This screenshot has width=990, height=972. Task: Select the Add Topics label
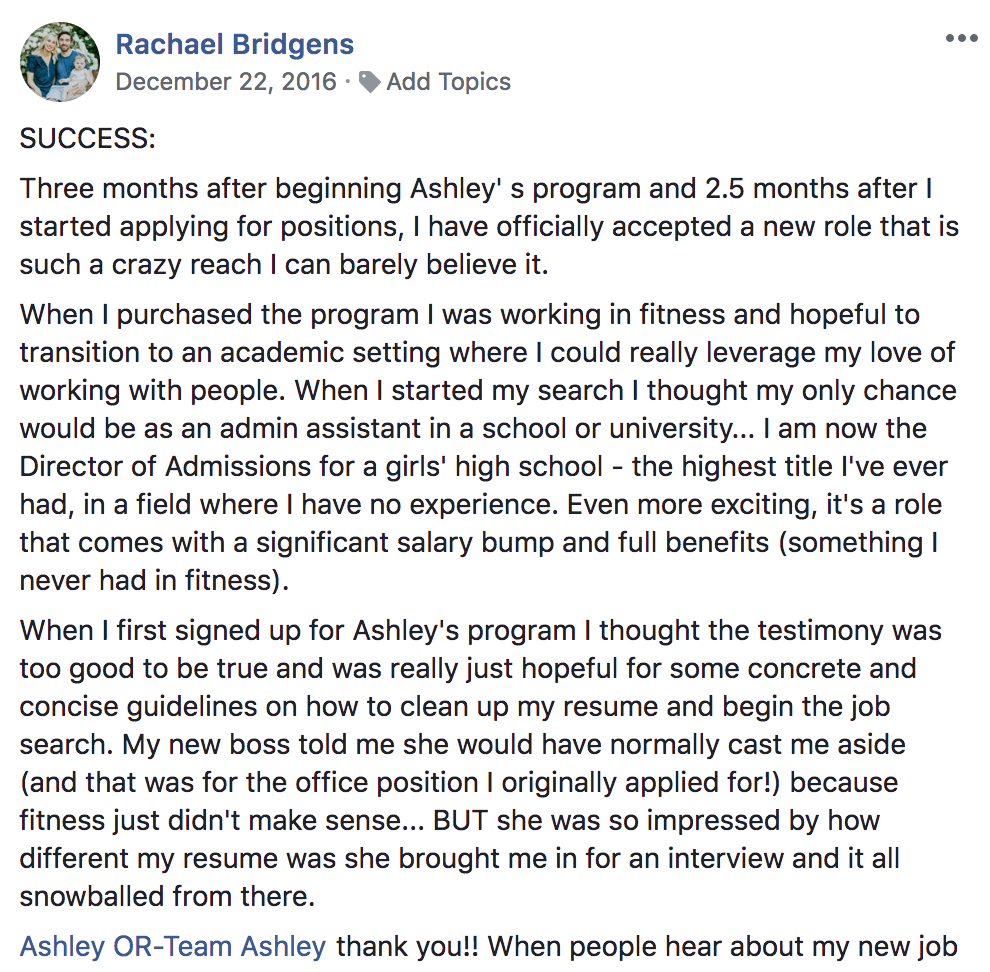click(448, 81)
